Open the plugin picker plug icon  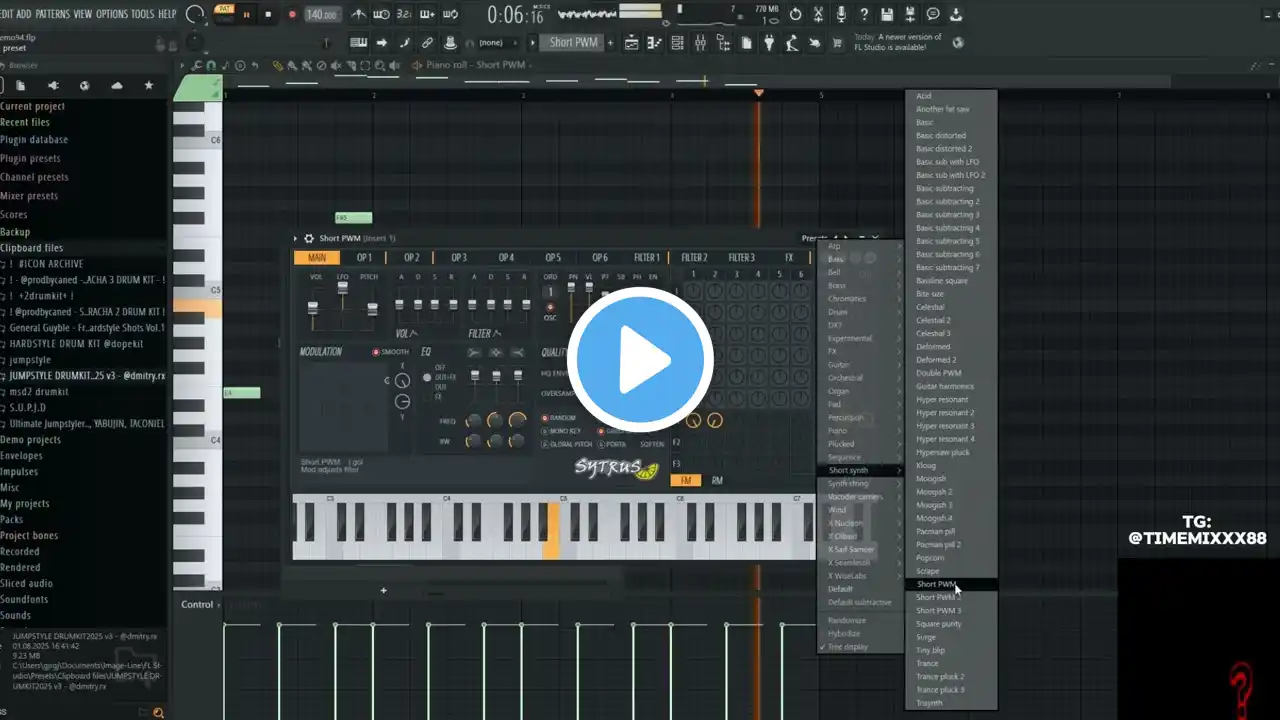coord(769,43)
